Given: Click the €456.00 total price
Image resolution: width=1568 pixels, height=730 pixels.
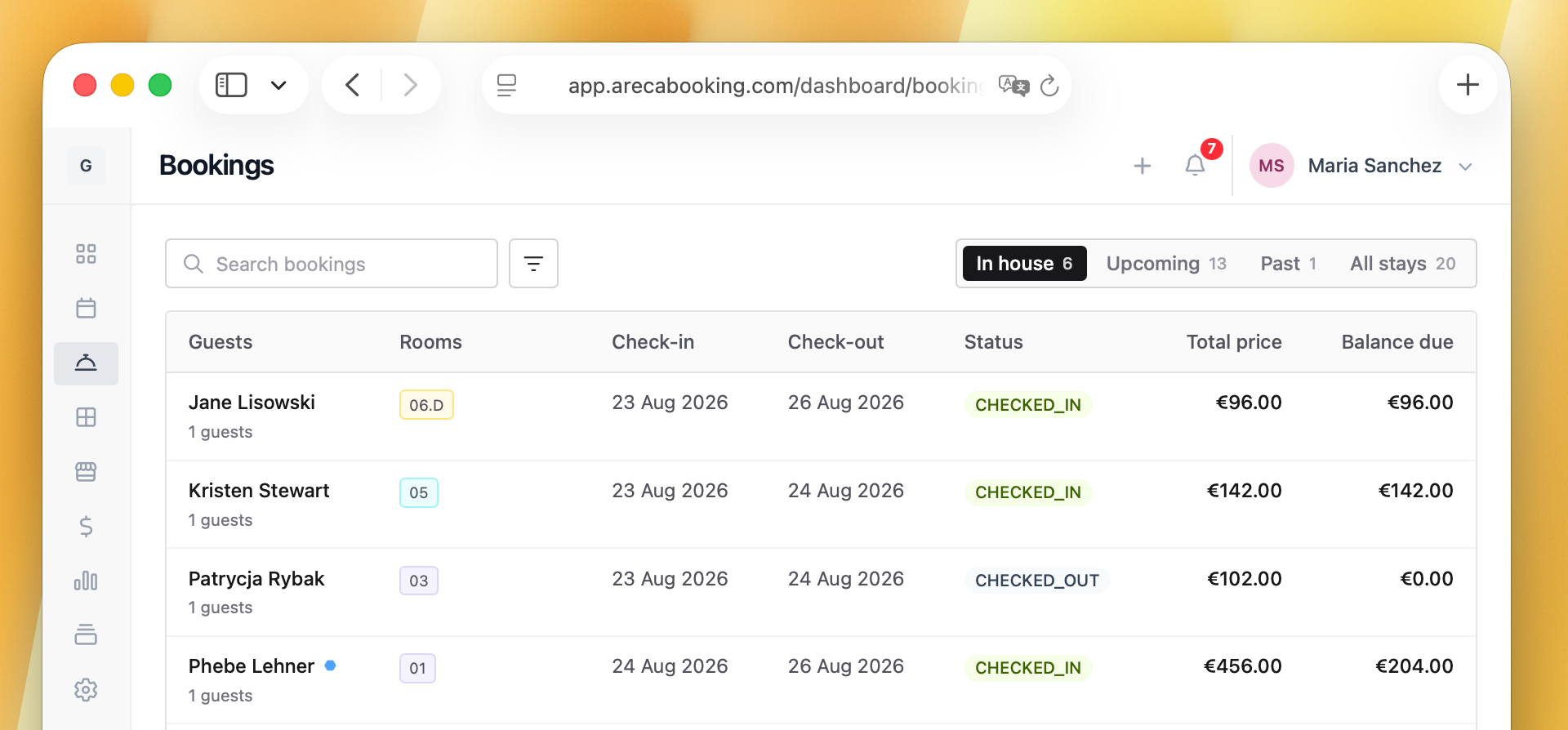Looking at the screenshot, I should pyautogui.click(x=1243, y=666).
